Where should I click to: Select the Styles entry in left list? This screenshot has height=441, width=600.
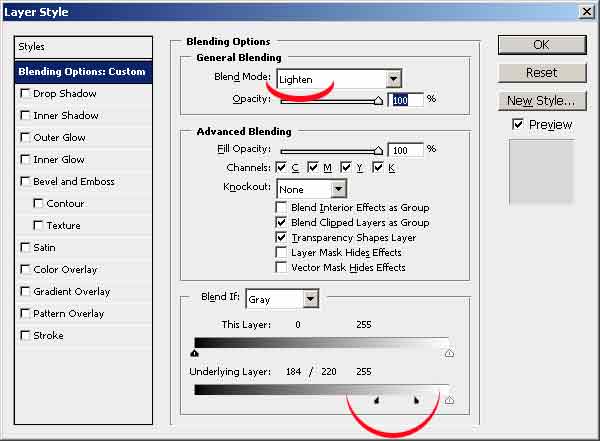pyautogui.click(x=83, y=47)
